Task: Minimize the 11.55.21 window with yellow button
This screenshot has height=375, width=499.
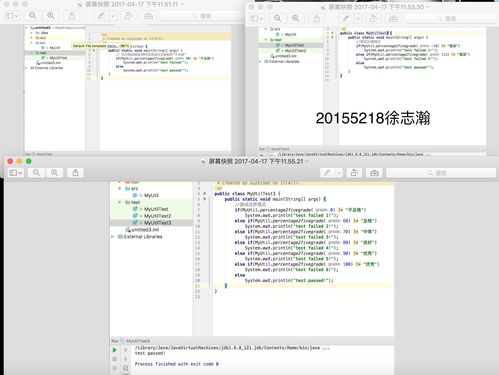Action: coord(20,161)
